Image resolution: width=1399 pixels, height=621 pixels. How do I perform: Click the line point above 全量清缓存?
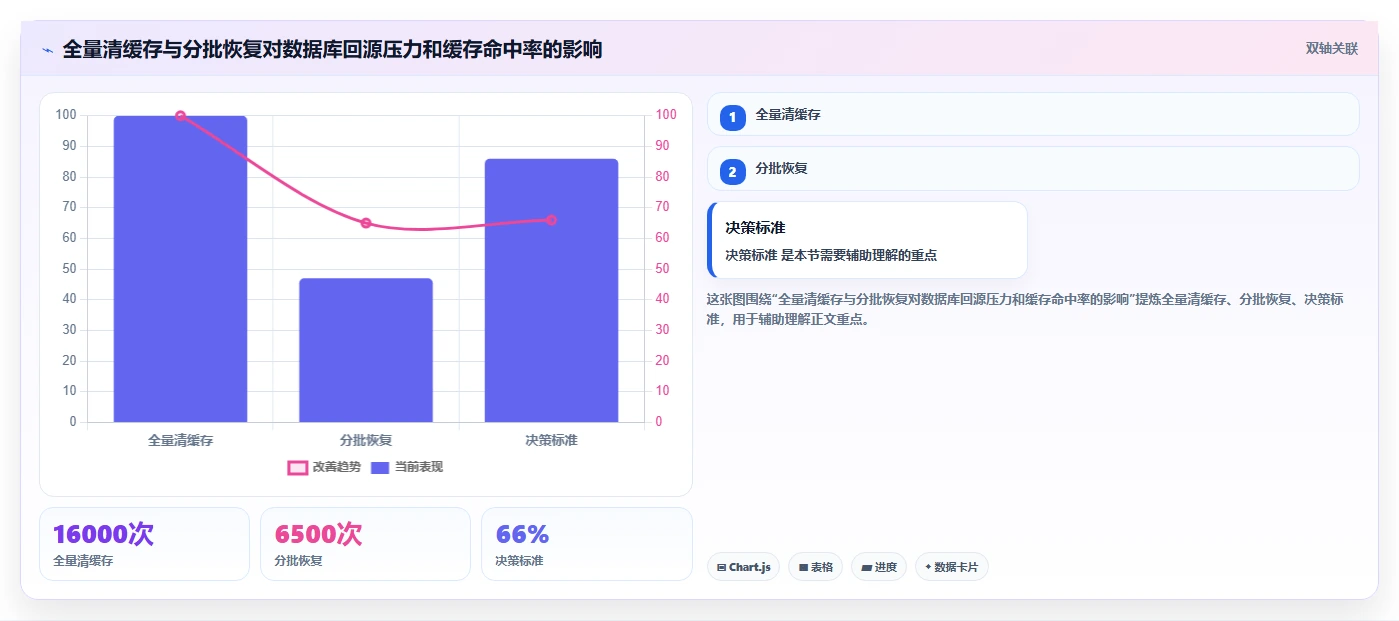point(180,116)
